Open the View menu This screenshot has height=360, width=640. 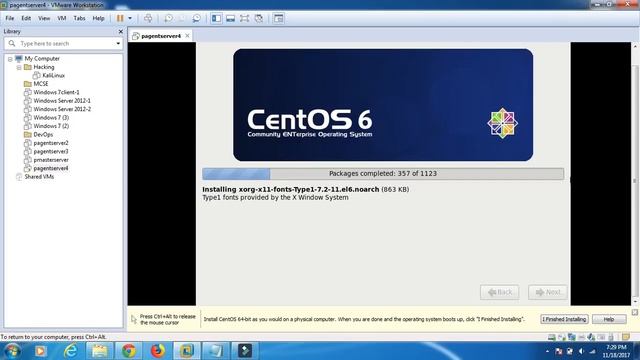tap(44, 18)
